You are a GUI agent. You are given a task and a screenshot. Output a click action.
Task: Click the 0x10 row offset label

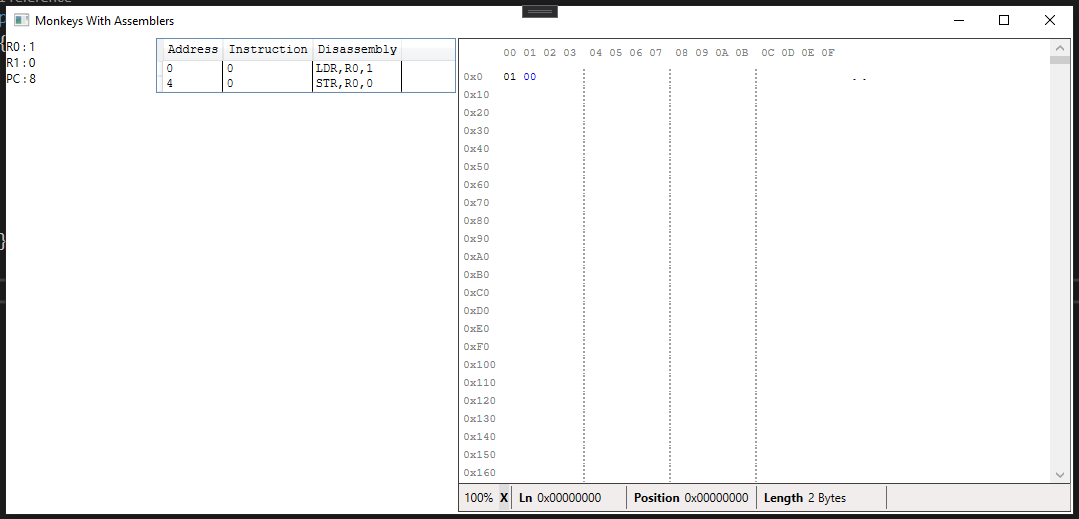click(476, 95)
